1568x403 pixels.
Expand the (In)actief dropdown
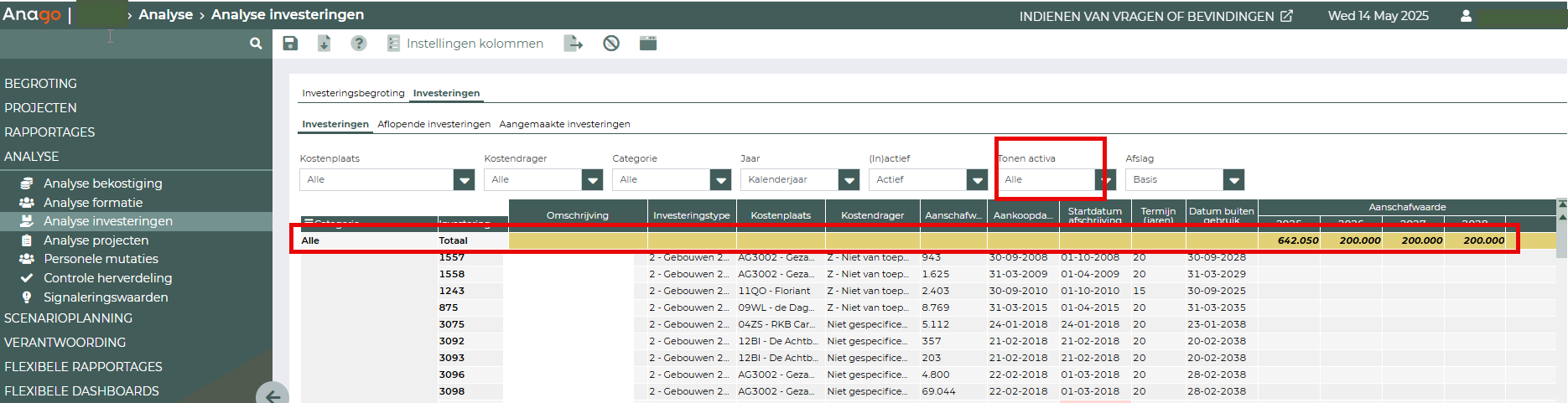977,180
